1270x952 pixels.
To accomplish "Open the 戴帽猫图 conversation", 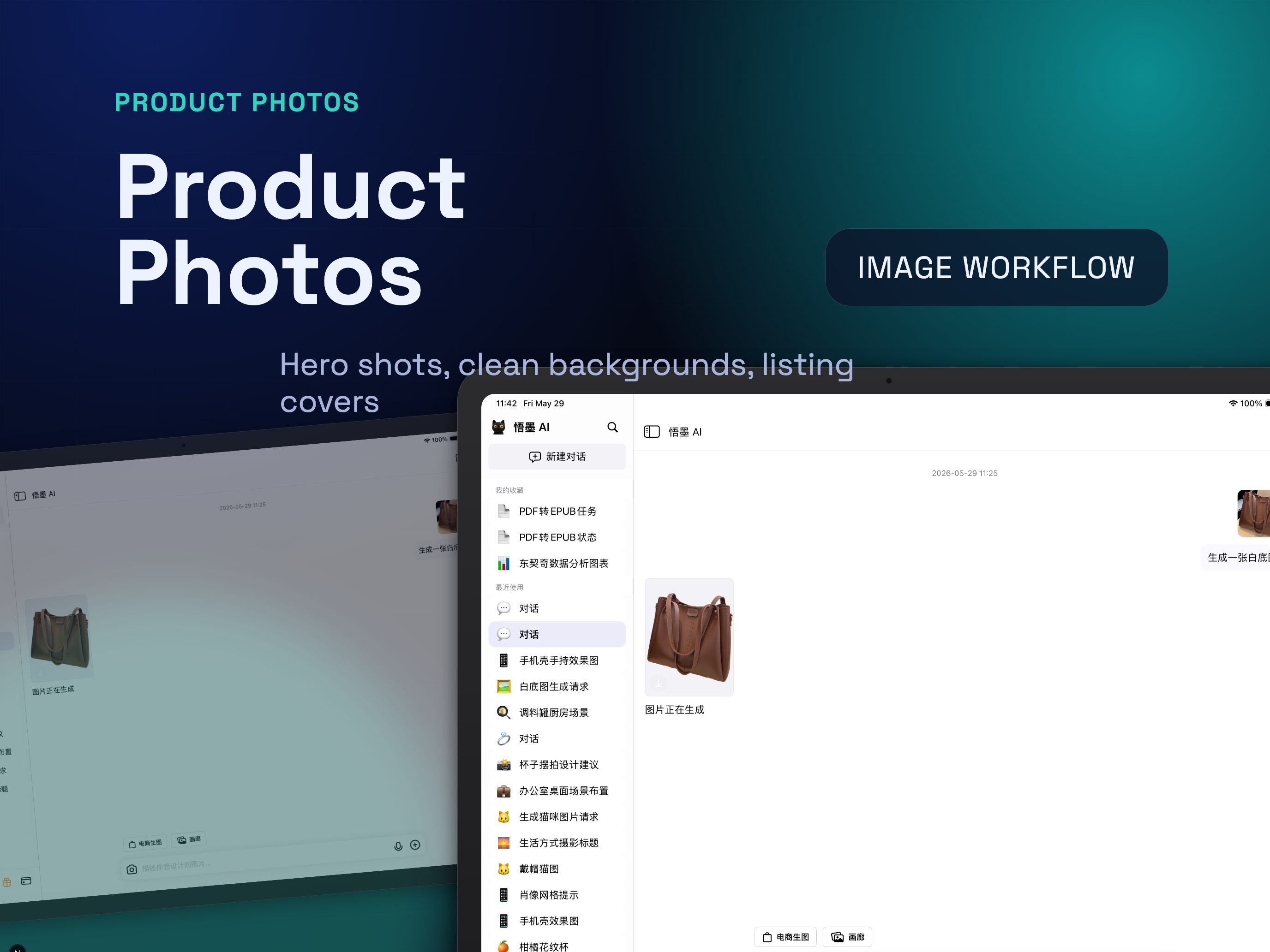I will [x=557, y=869].
